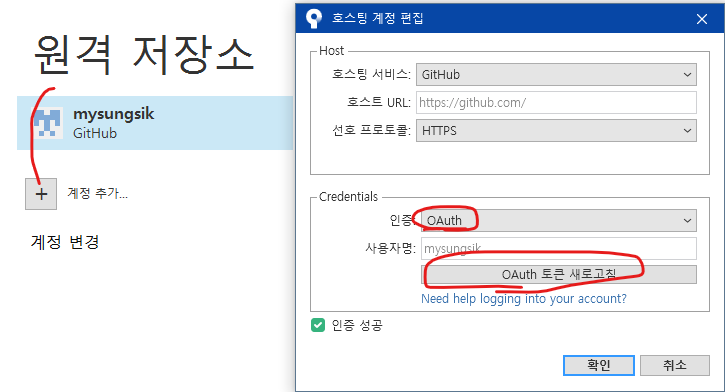725x392 pixels.
Task: Click the 원격 저장소 heading
Action: (144, 55)
